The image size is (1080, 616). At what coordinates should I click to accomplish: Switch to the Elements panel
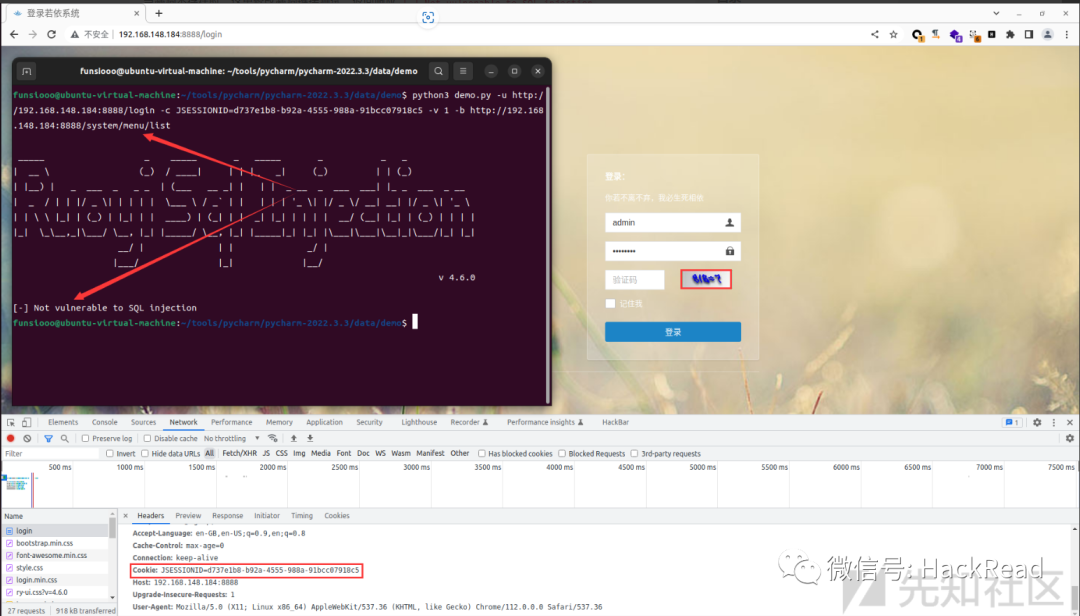point(63,422)
